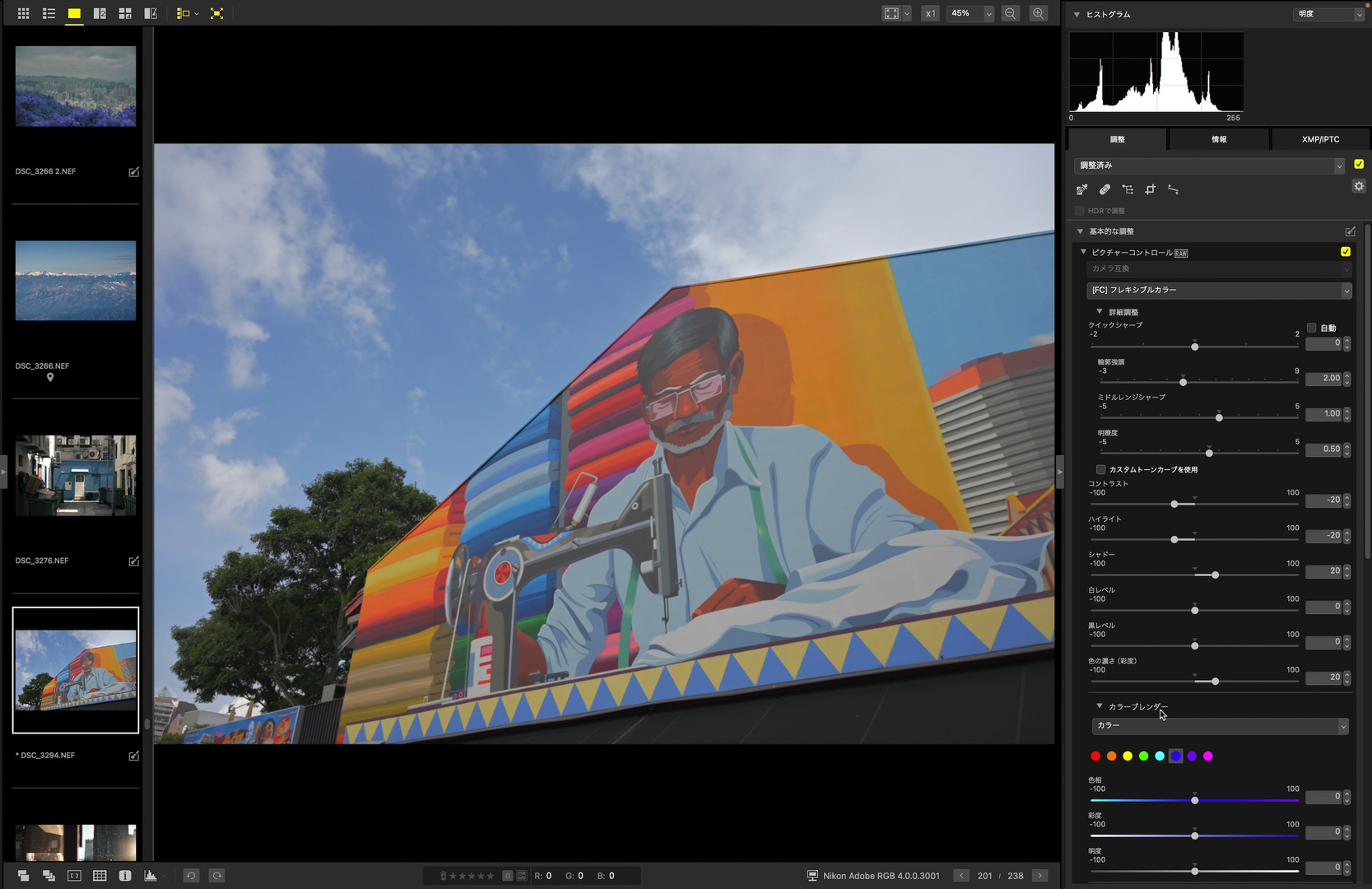Collapse the 詳細調整 section

click(x=1100, y=311)
